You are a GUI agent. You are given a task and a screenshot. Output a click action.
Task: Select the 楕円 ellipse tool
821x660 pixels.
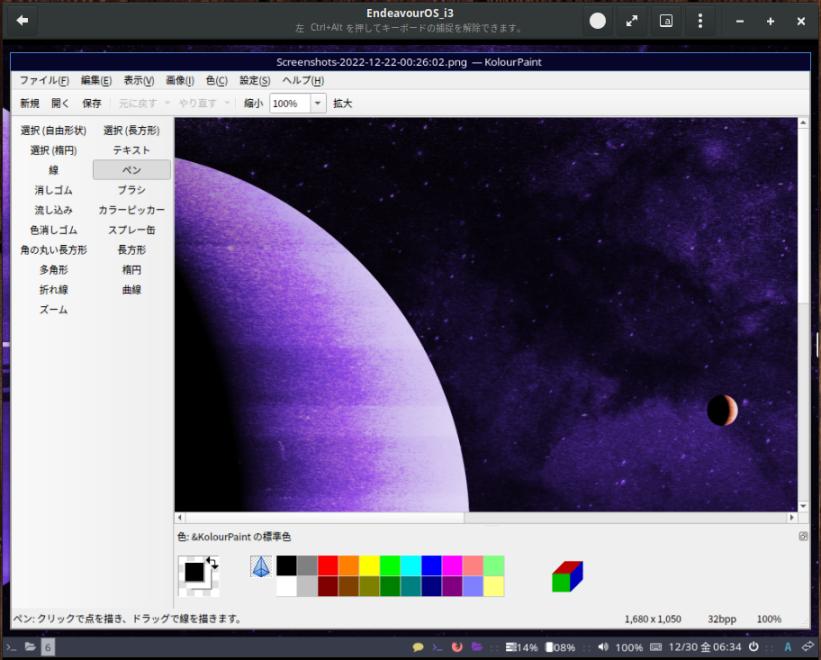131,270
